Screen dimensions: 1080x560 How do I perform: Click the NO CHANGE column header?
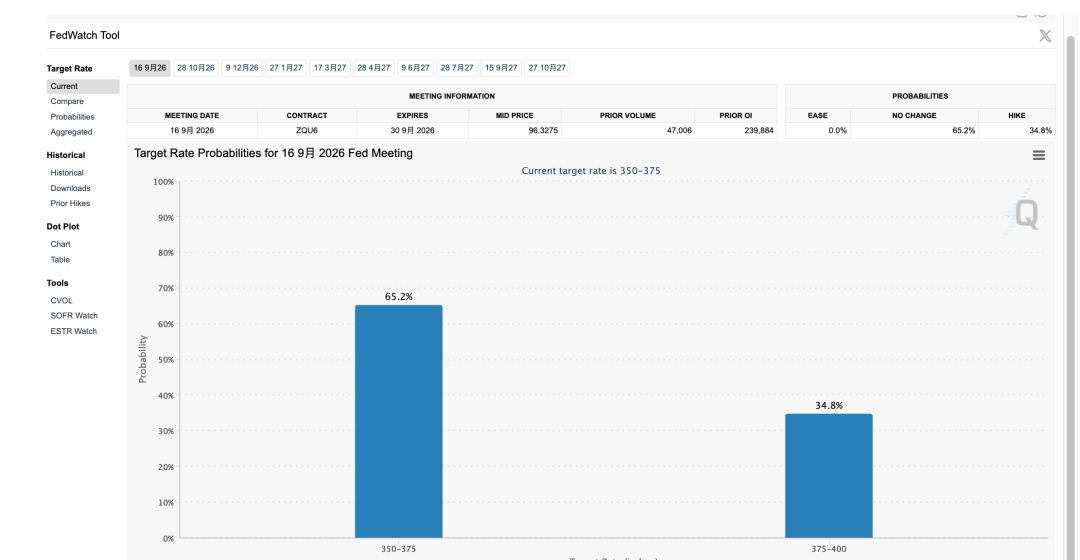914,116
